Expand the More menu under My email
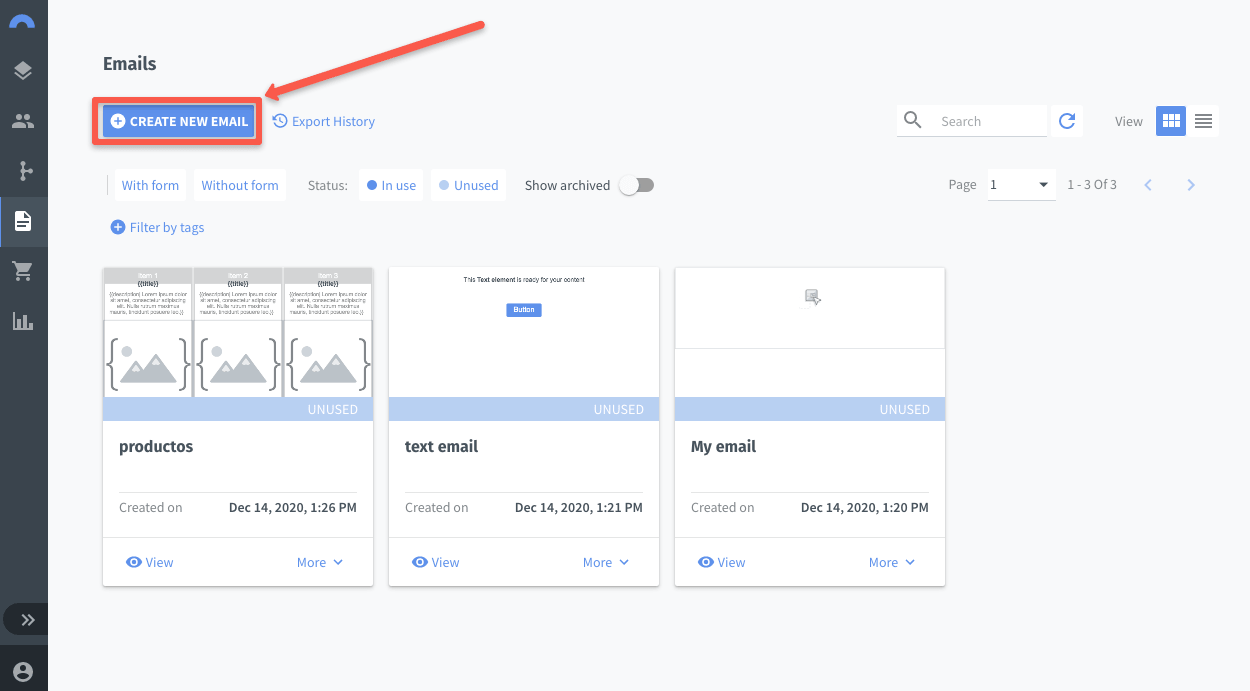 tap(891, 562)
